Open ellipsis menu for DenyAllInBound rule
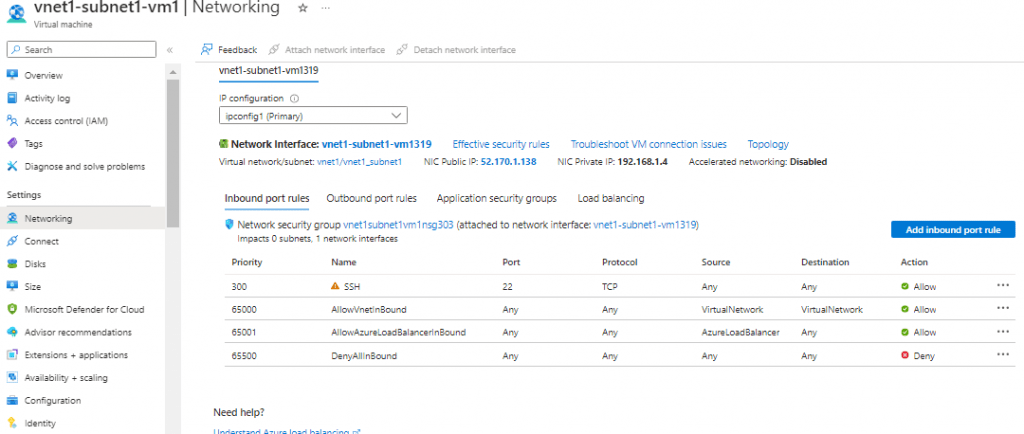Image resolution: width=1024 pixels, height=434 pixels. (x=1003, y=354)
